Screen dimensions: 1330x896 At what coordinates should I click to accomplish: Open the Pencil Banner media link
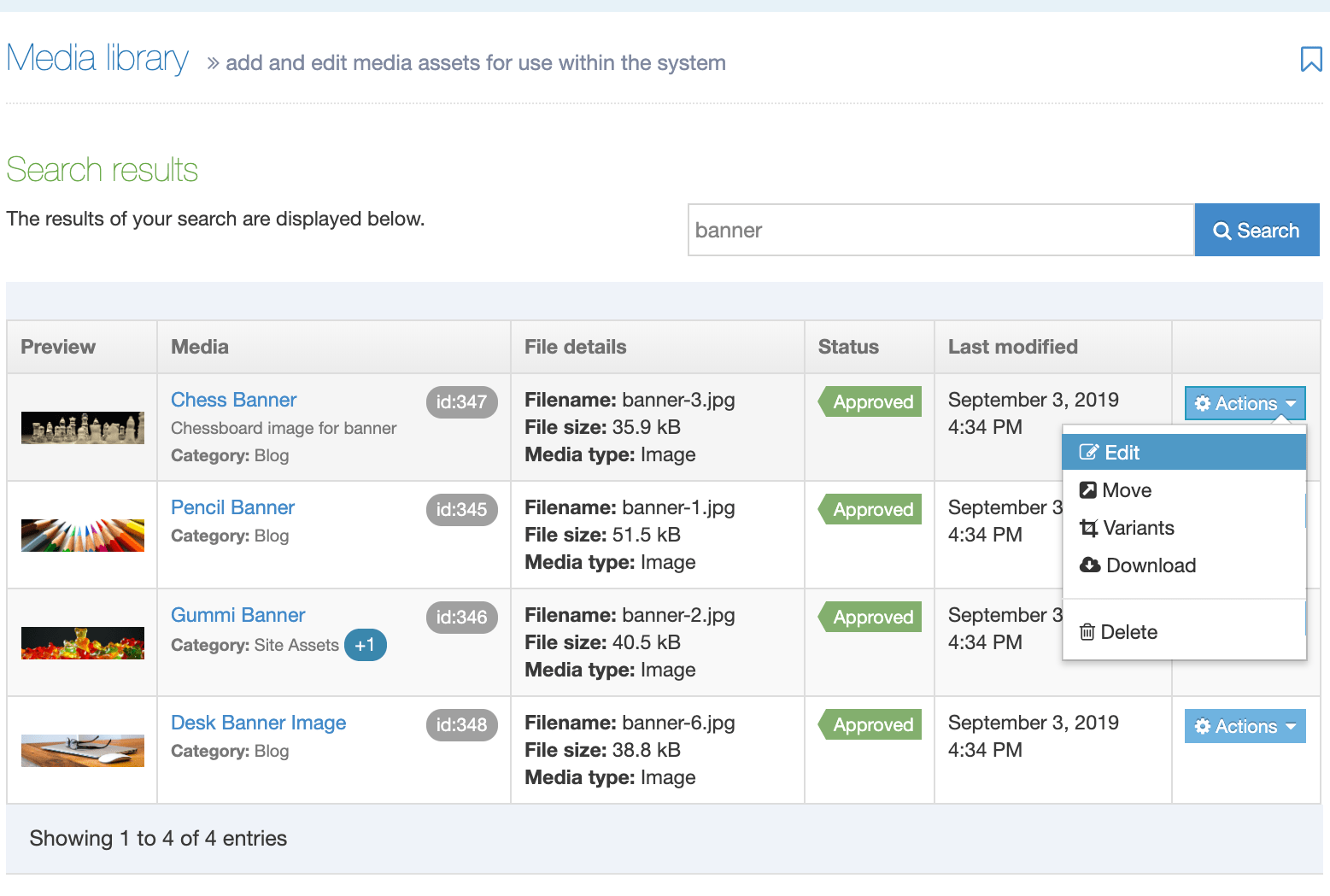point(232,507)
